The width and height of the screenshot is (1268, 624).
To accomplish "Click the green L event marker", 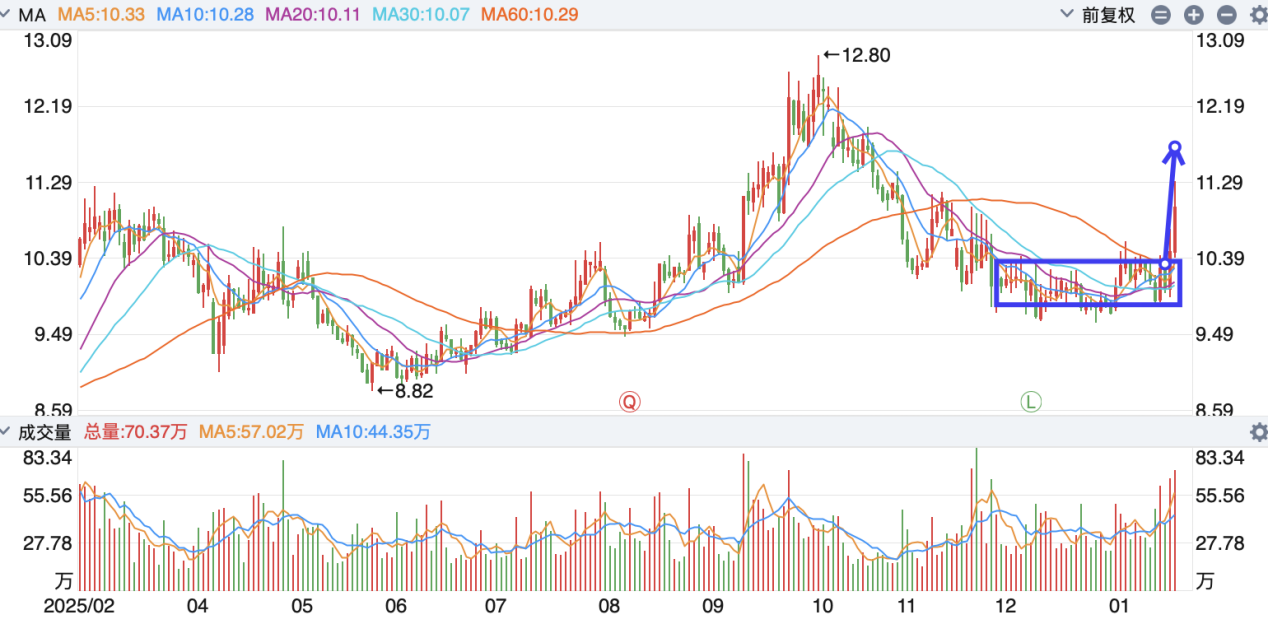I will tap(1031, 401).
